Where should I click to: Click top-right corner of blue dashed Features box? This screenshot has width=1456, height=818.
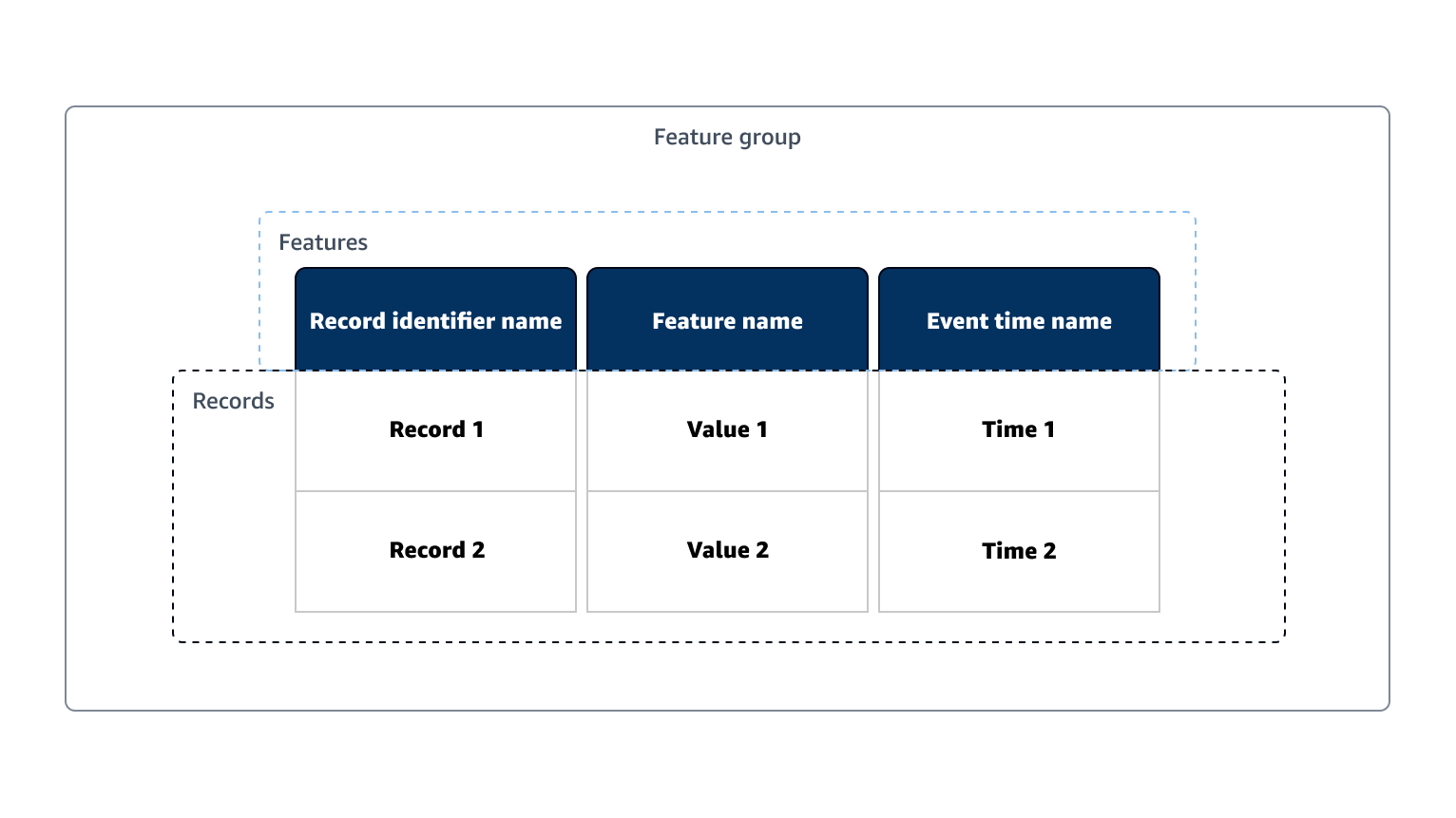[1194, 214]
